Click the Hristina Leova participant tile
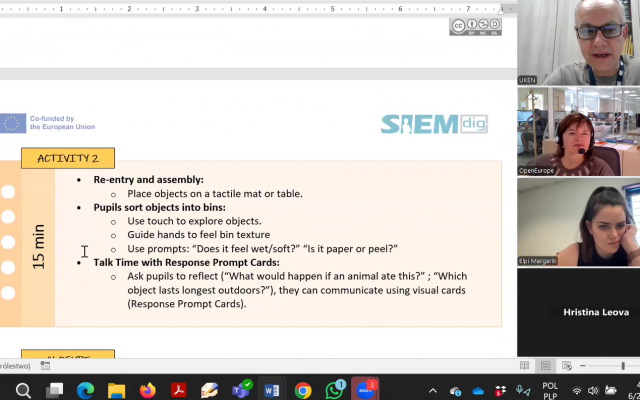The width and height of the screenshot is (640, 400). [578, 312]
